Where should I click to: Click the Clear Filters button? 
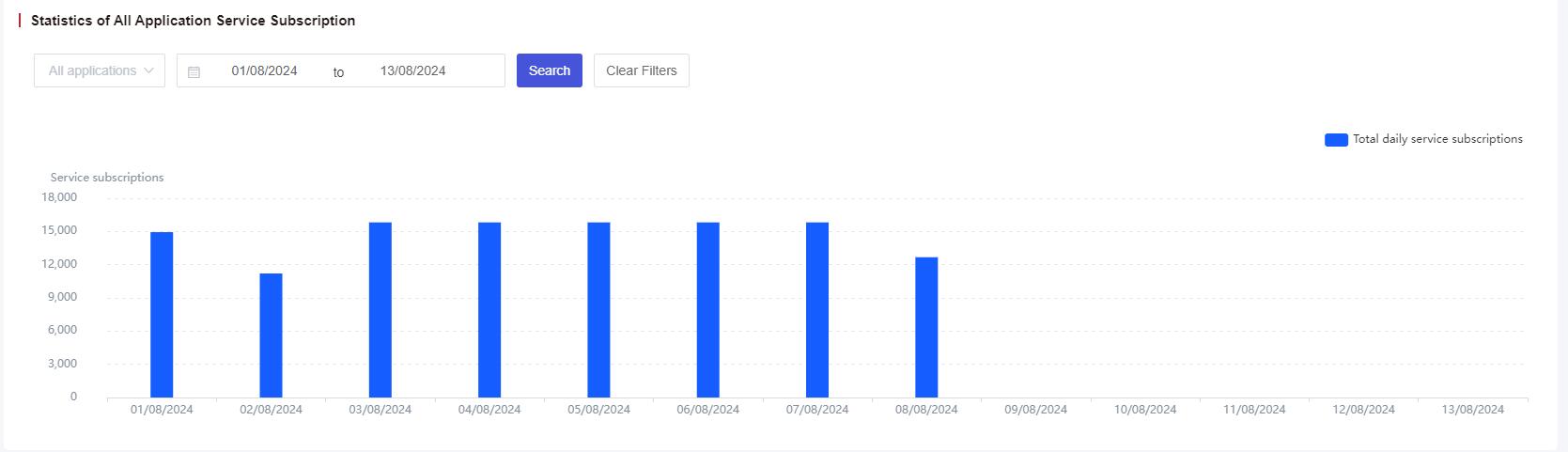(642, 70)
